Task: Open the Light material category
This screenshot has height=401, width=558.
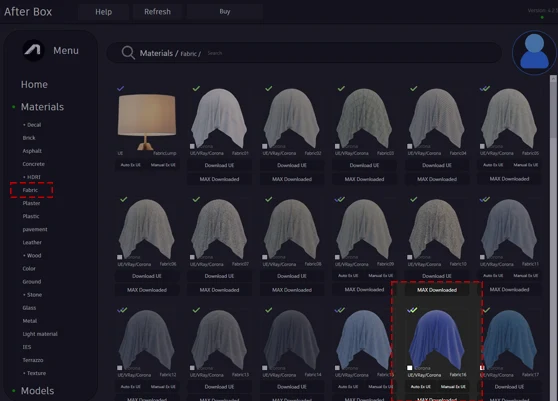Action: [x=40, y=334]
